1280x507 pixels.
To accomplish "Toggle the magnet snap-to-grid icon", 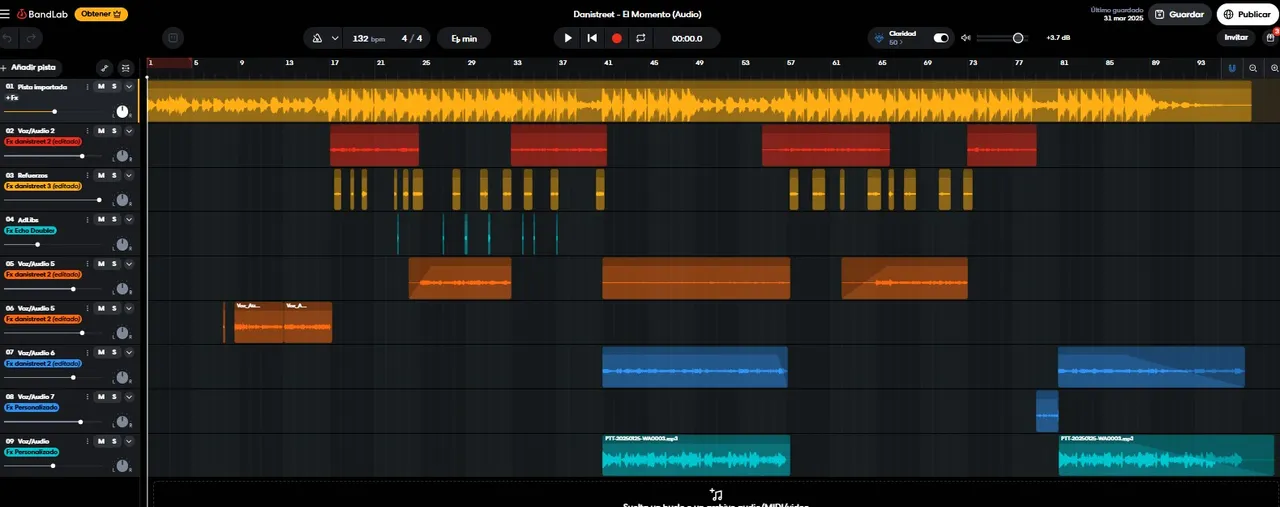I will (x=1232, y=68).
